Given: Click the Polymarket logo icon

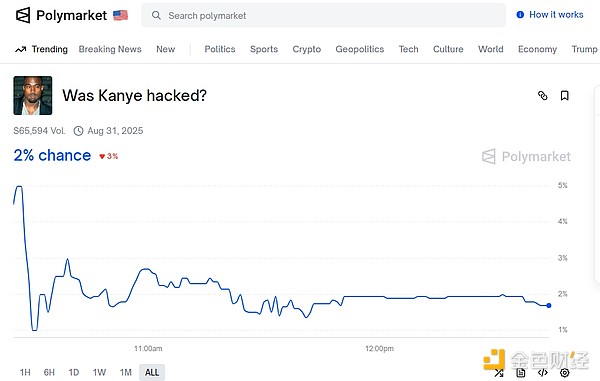Looking at the screenshot, I should 23,15.
